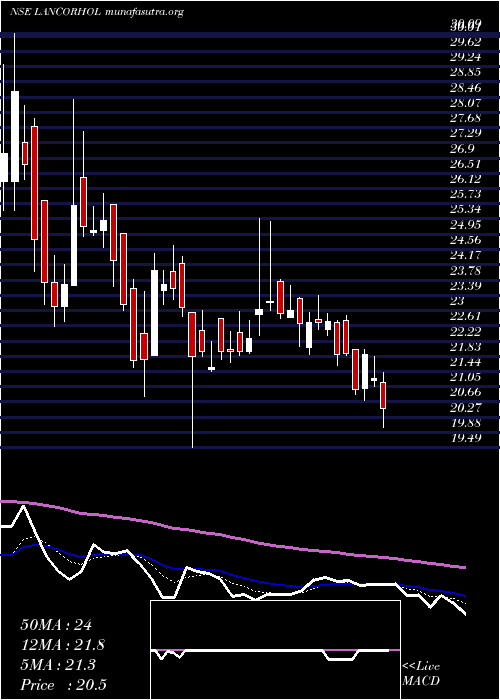
Task: Click the 28.07 price axis label
Action: click(465, 103)
